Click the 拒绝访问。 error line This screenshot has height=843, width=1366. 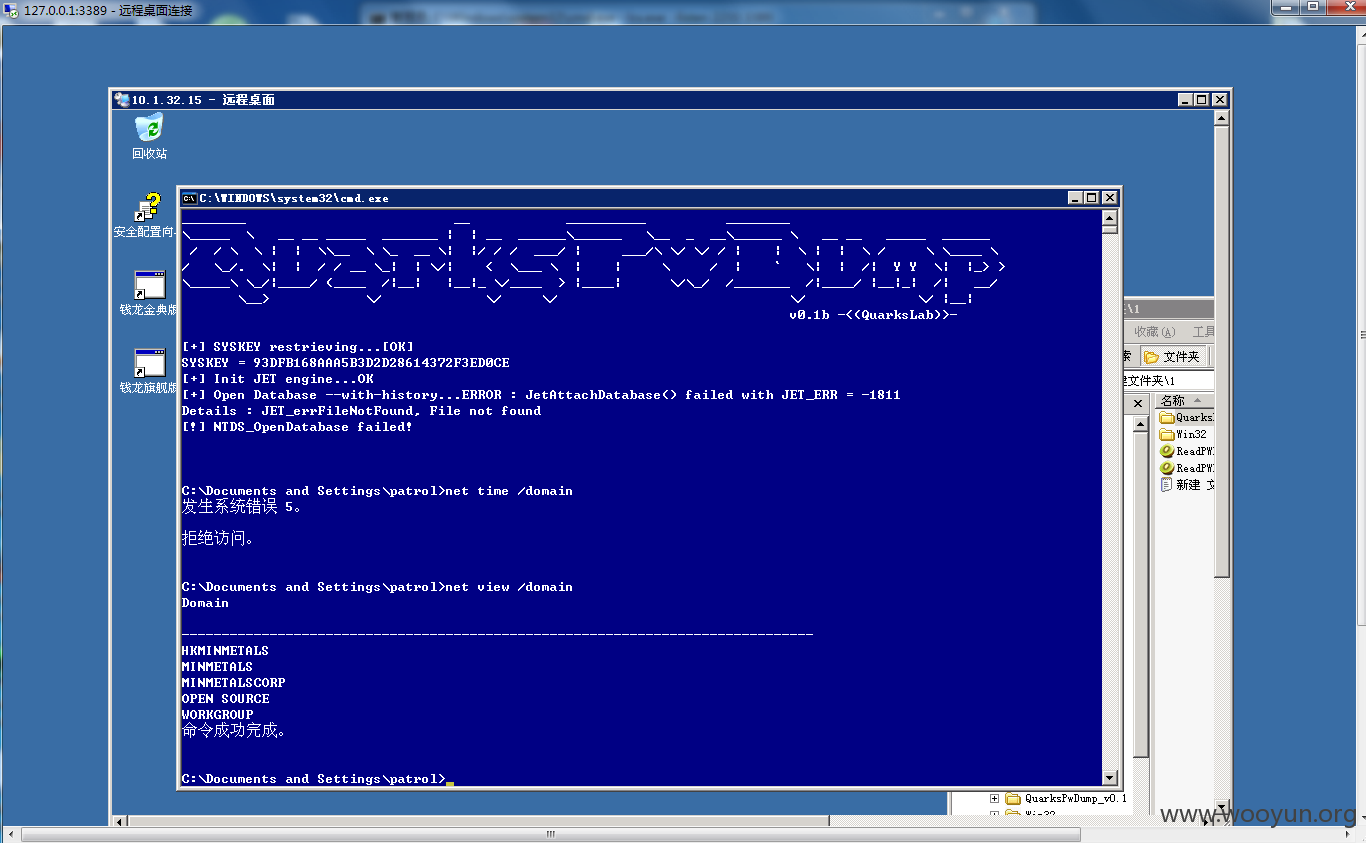click(218, 538)
